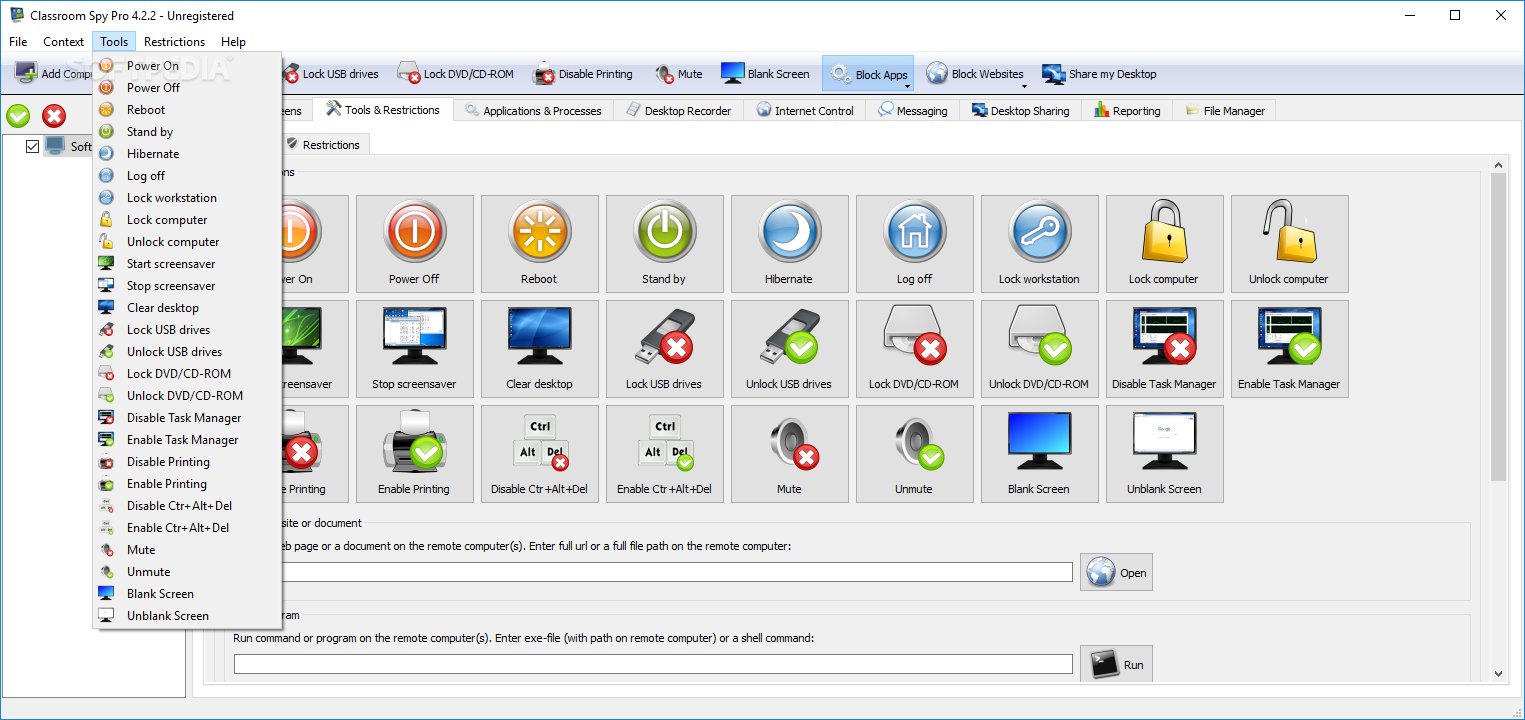Click the vertical scrollbar down arrow
The width and height of the screenshot is (1525, 720).
tap(1498, 674)
